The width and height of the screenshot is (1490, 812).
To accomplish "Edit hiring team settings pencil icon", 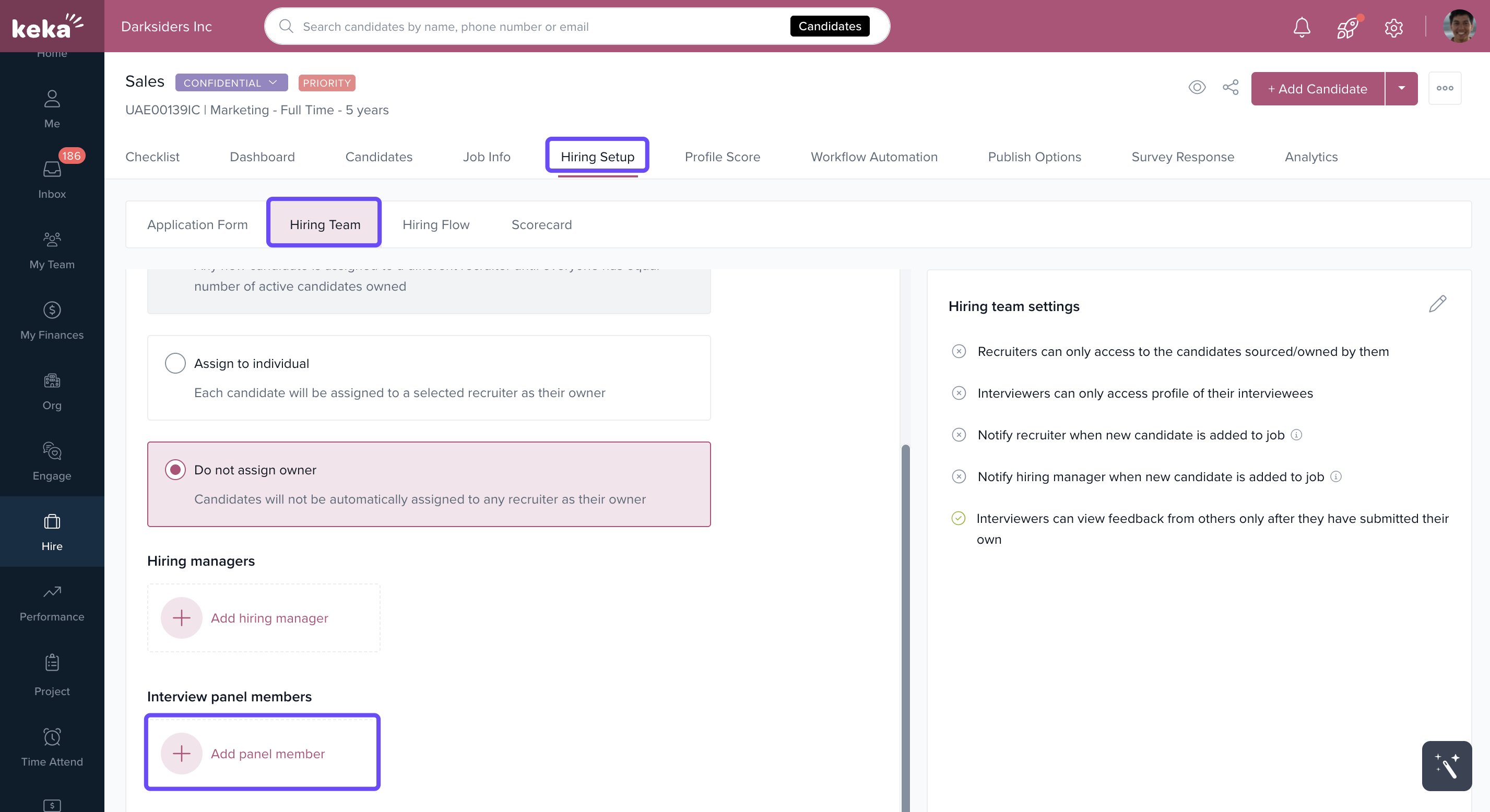I will pyautogui.click(x=1437, y=304).
